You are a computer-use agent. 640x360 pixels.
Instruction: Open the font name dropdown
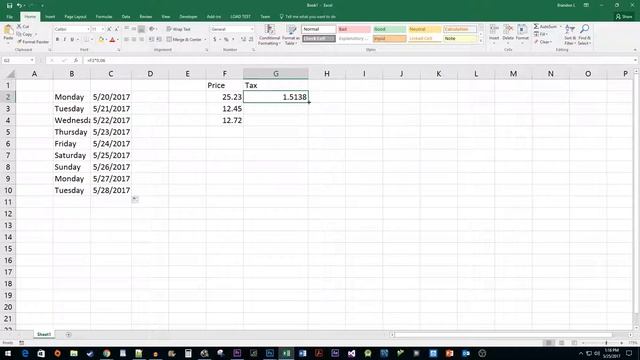(x=88, y=29)
